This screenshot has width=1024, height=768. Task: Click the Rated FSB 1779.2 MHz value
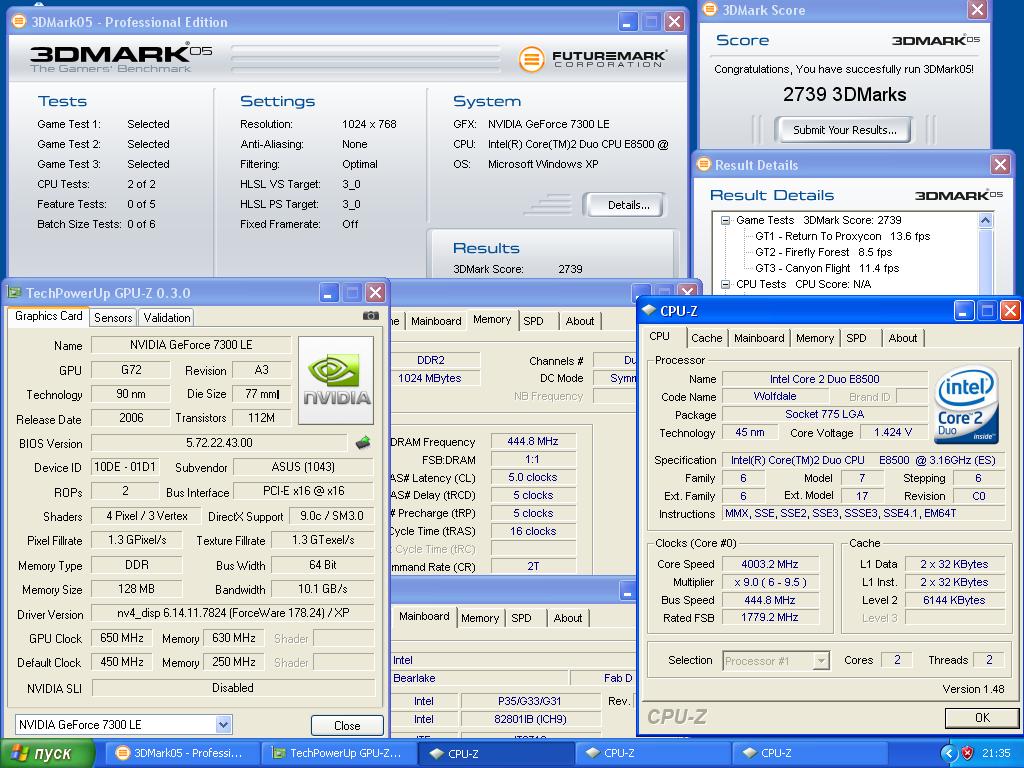point(769,617)
